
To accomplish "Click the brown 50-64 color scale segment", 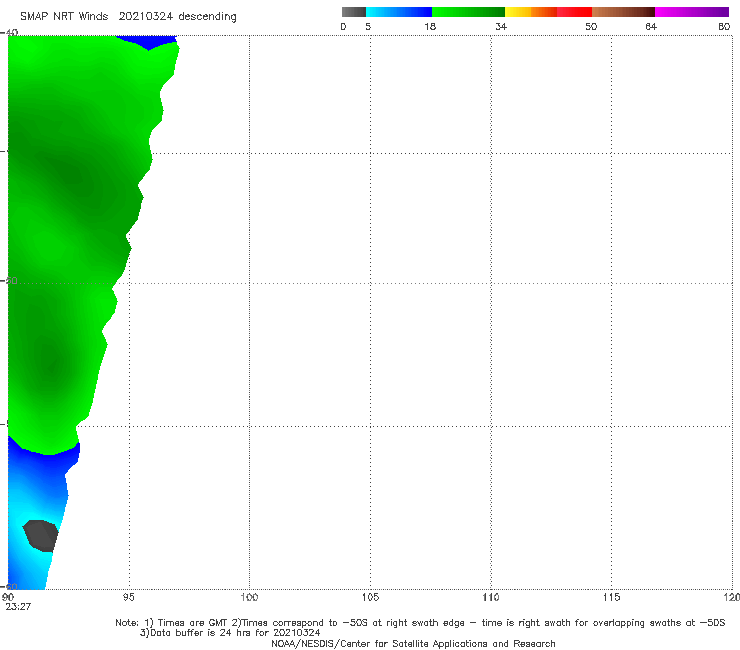I will point(623,12).
